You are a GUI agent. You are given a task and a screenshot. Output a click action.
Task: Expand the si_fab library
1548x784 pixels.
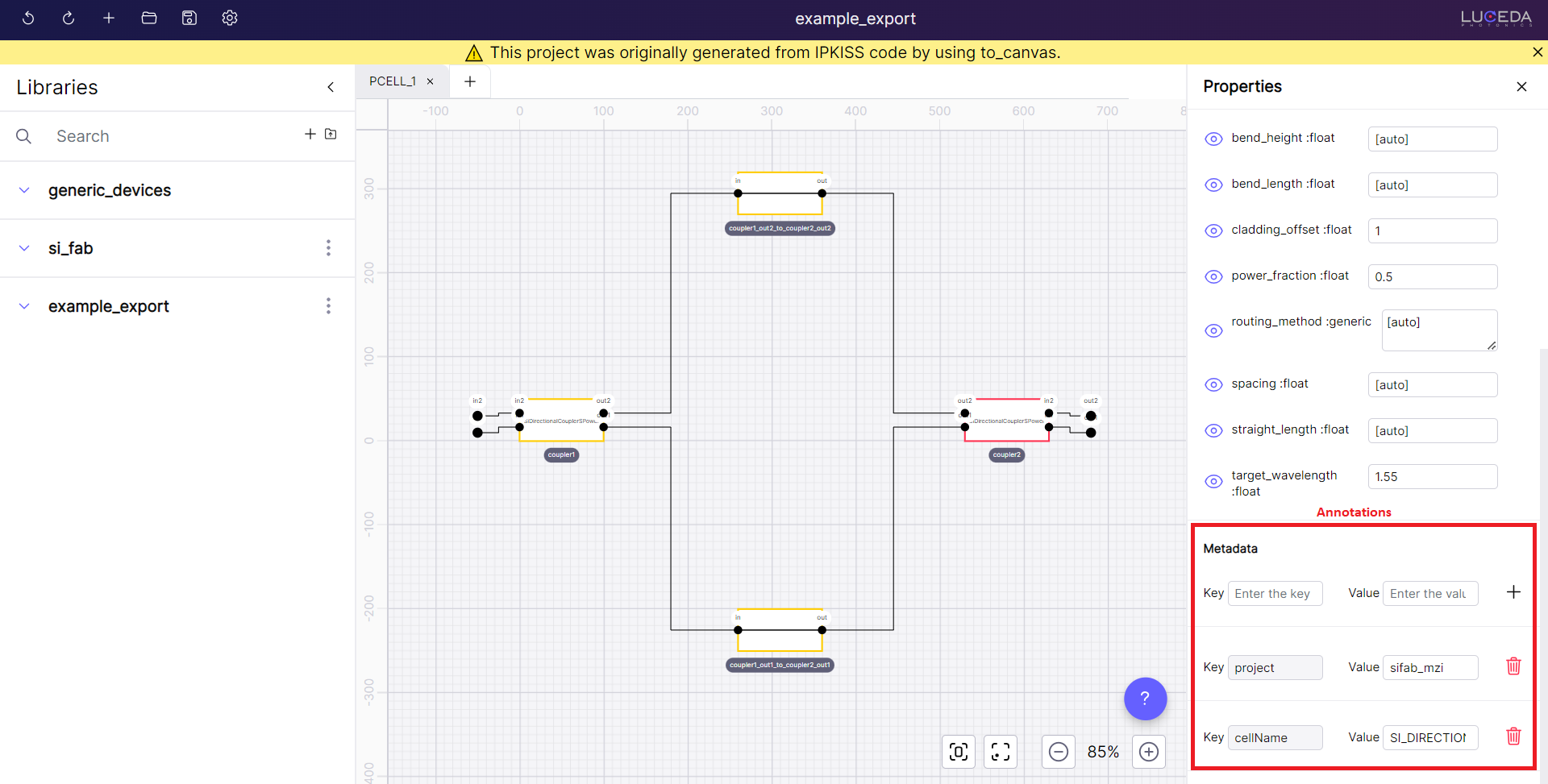[24, 248]
